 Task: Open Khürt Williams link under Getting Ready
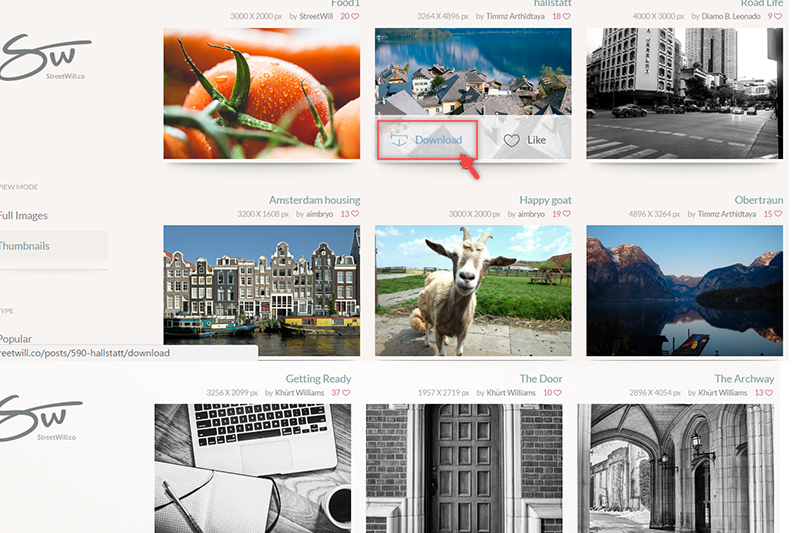coord(299,393)
